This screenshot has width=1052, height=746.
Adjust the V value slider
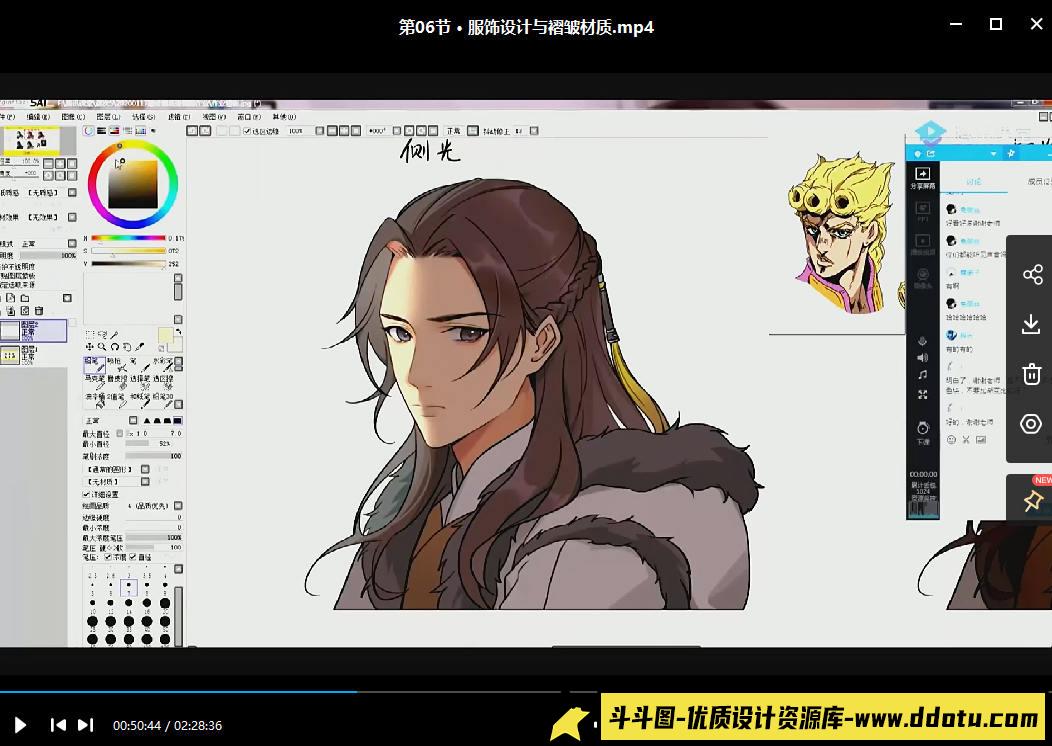[128, 264]
